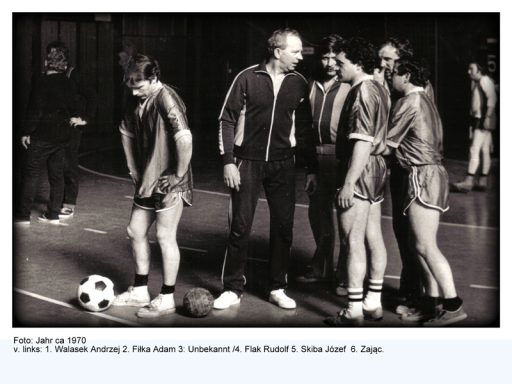Click the man standing with his back turned
Screen dimensions: 512x384
(53, 132)
